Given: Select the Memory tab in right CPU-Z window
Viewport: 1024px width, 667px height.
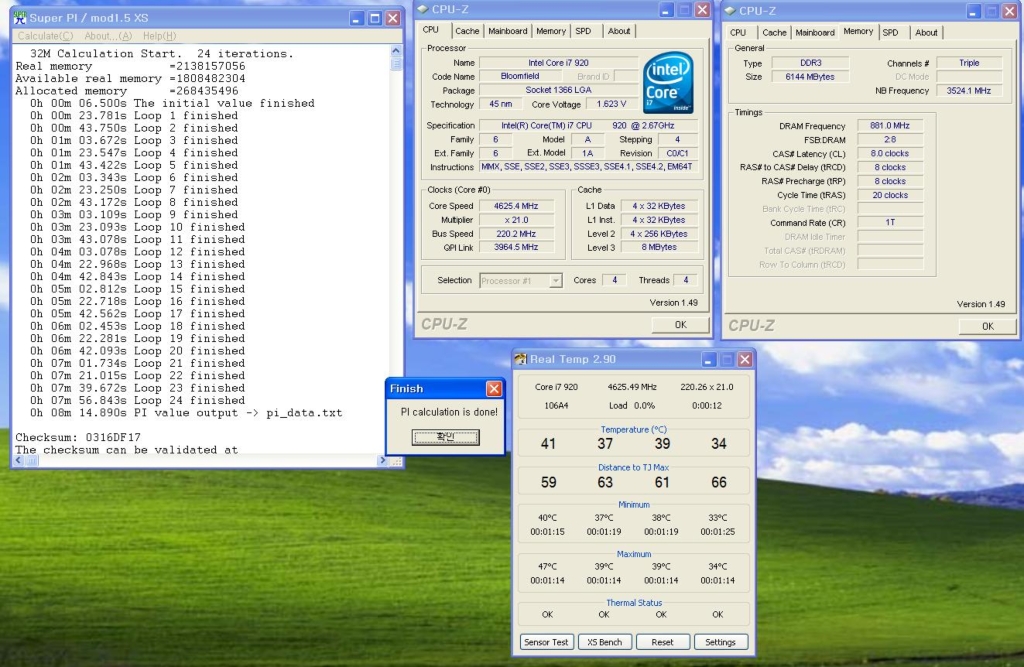Looking at the screenshot, I should click(857, 31).
